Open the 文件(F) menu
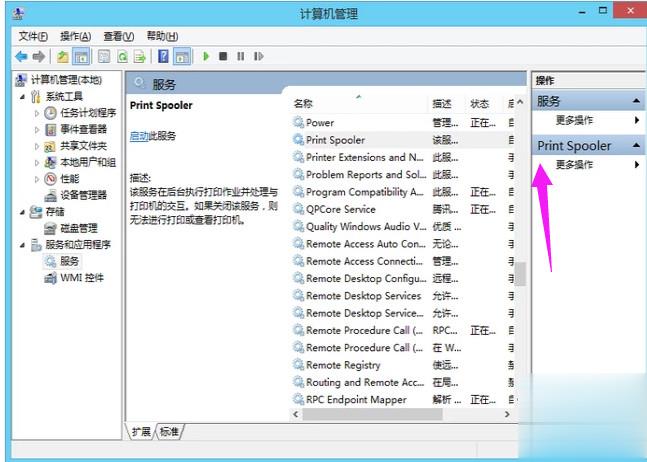The width and height of the screenshot is (647, 462). [33, 36]
